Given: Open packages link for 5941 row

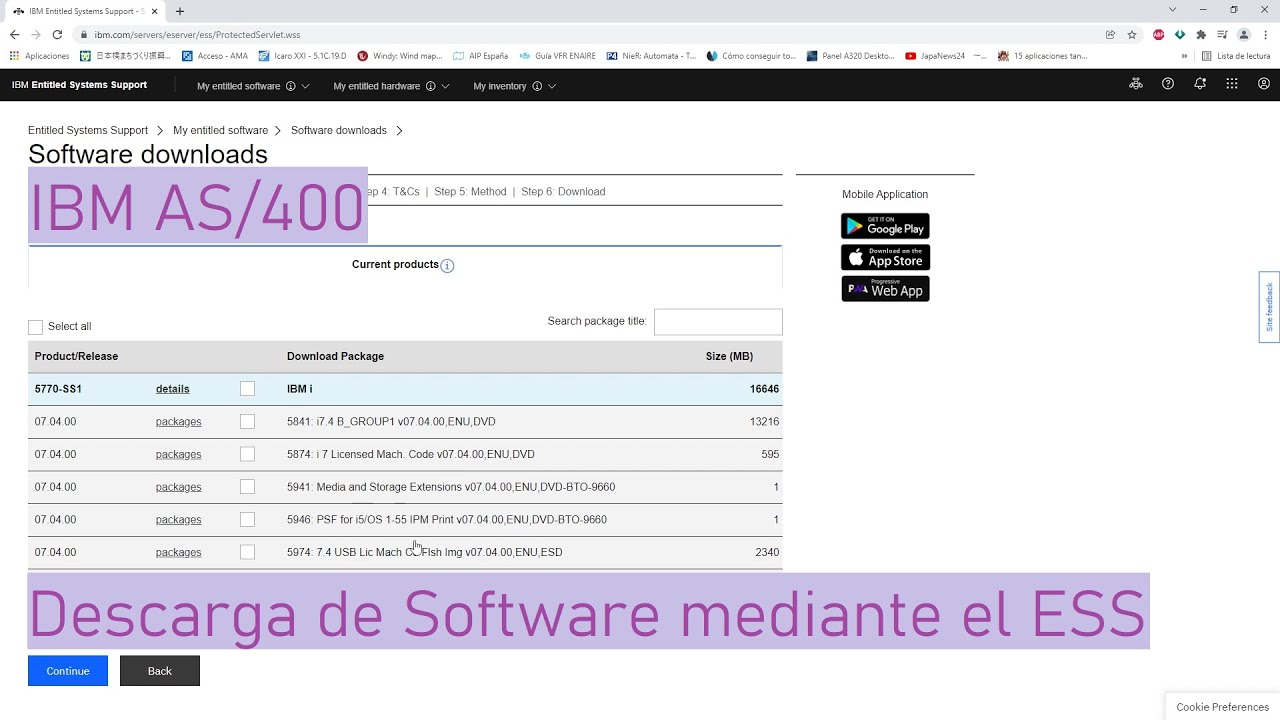Looking at the screenshot, I should click(179, 487).
